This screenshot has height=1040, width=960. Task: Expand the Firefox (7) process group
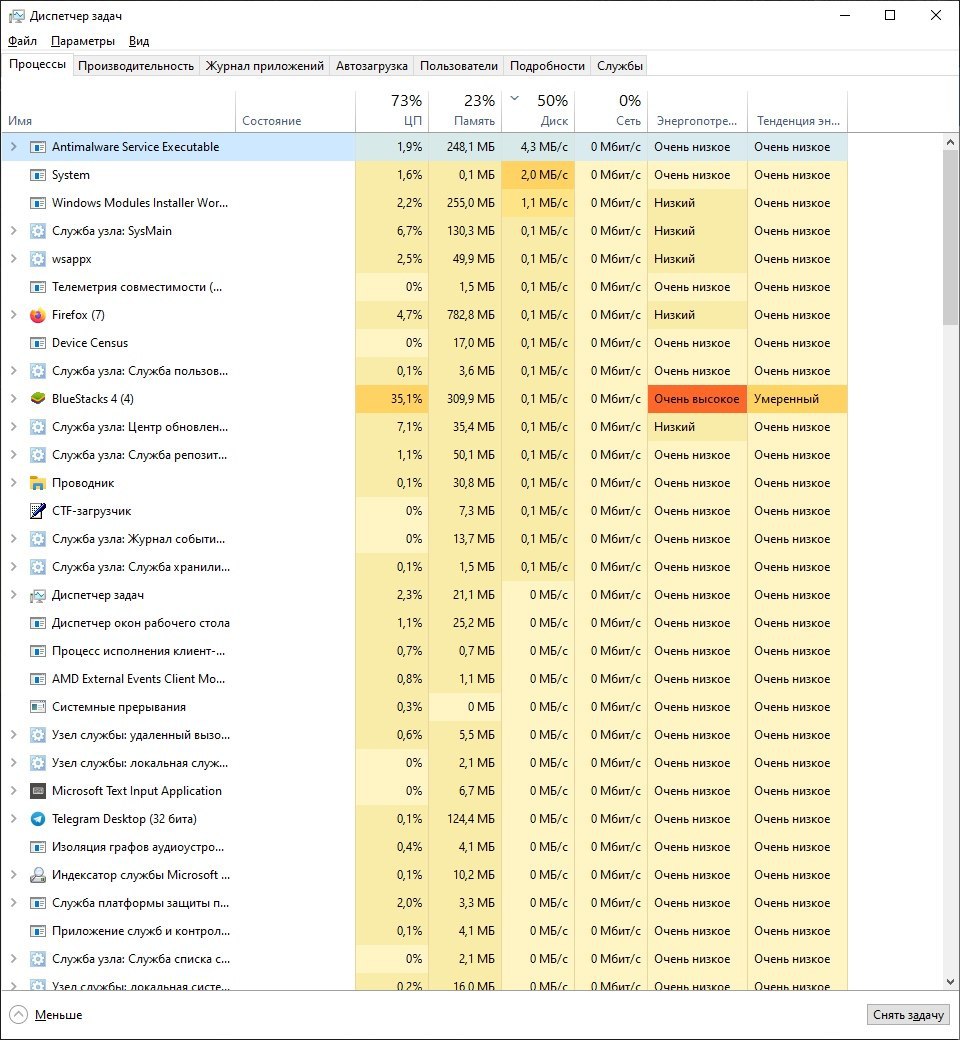(x=13, y=315)
